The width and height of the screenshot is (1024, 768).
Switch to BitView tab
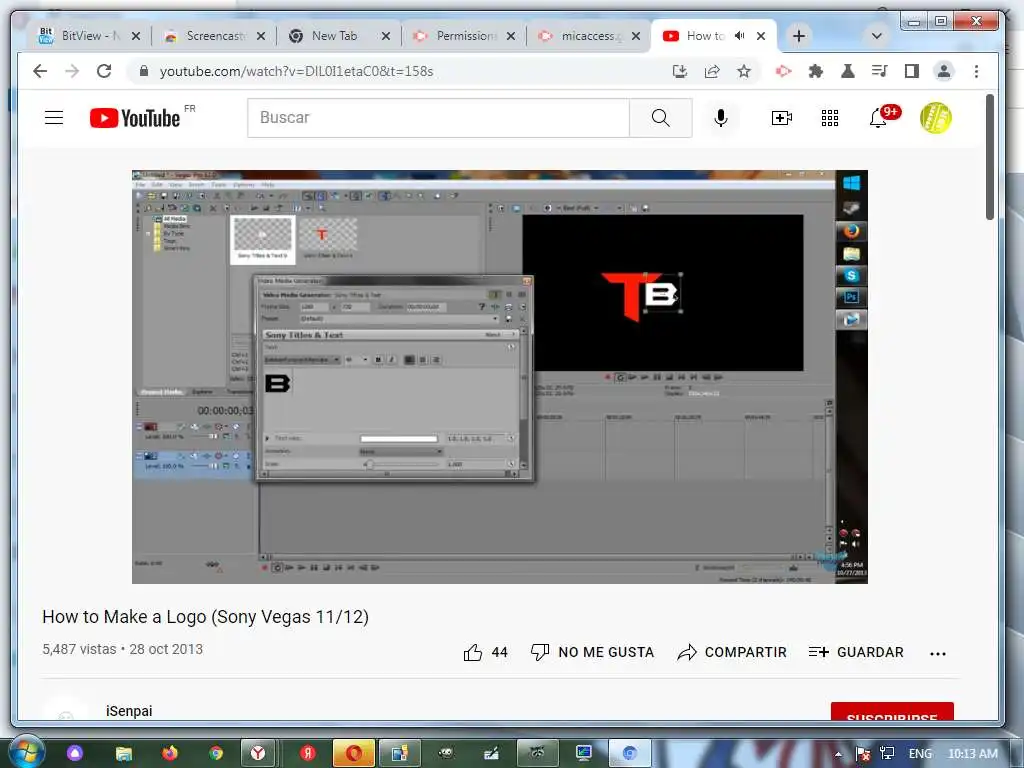click(x=81, y=36)
